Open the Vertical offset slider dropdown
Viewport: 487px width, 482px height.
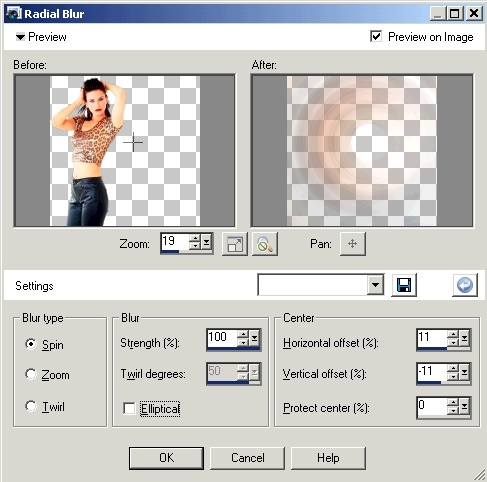[x=464, y=372]
